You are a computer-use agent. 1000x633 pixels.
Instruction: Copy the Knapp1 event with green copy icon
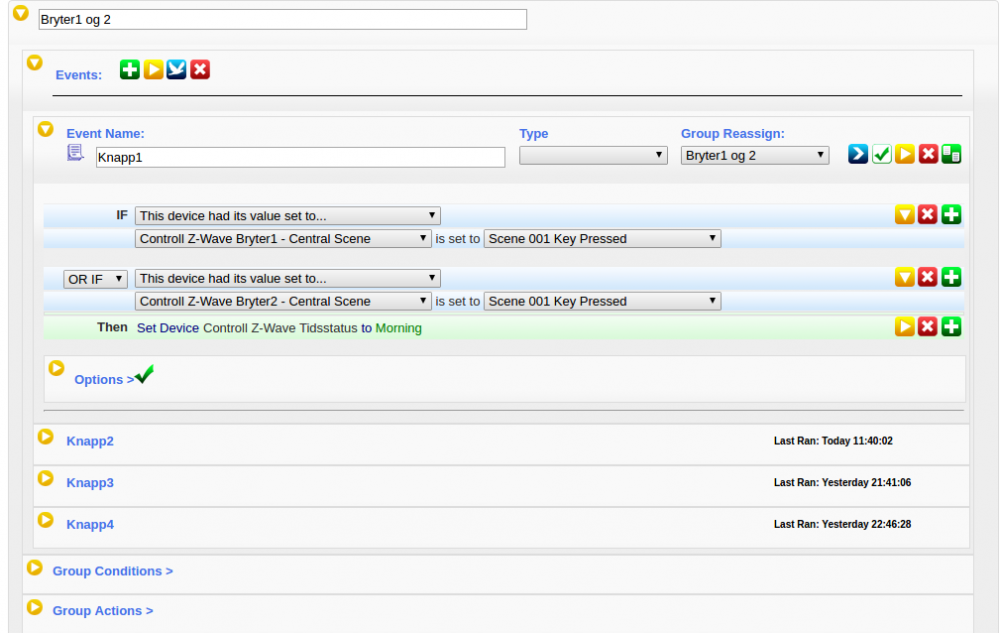[951, 154]
